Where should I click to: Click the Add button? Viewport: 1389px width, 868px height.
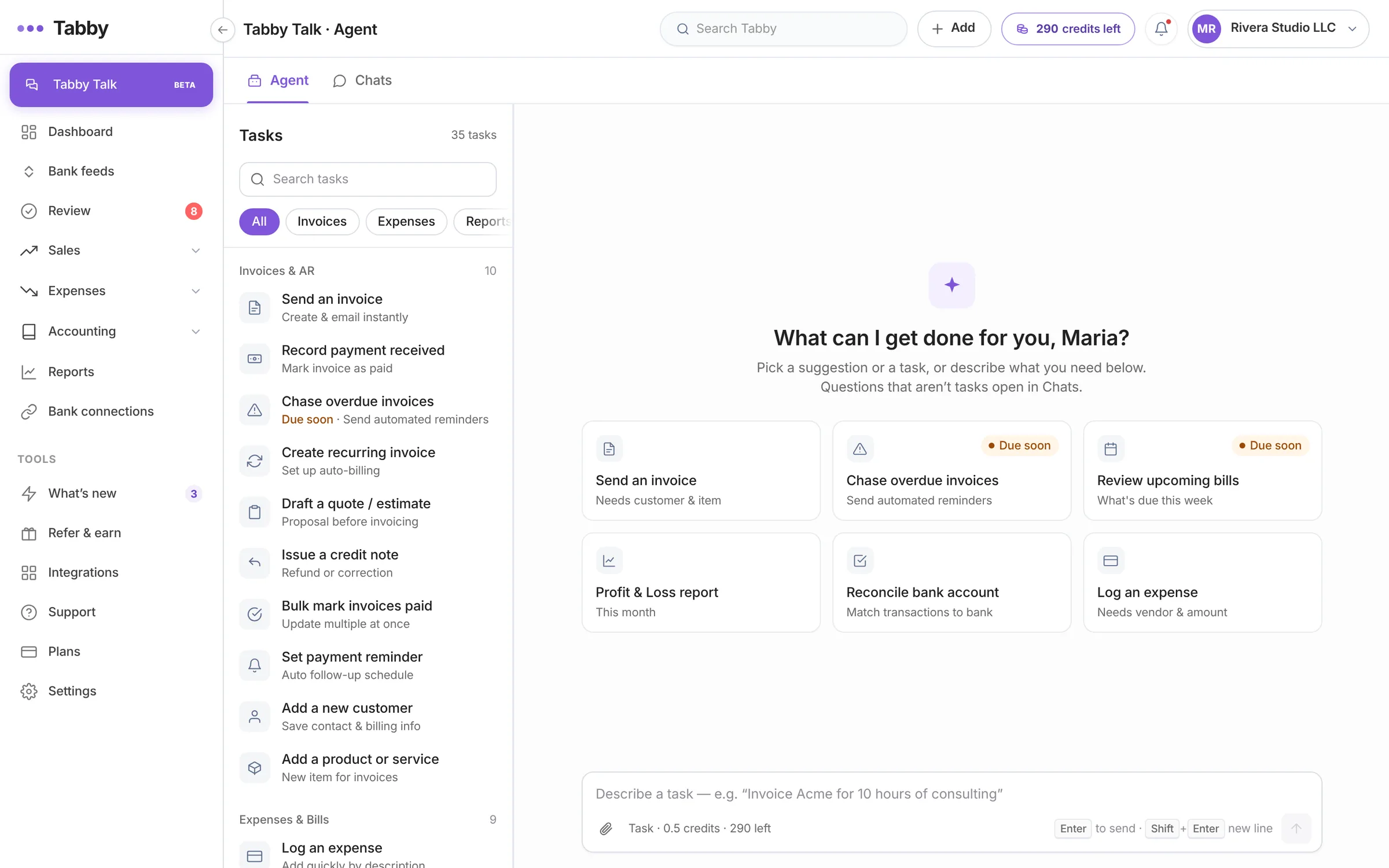click(x=953, y=28)
